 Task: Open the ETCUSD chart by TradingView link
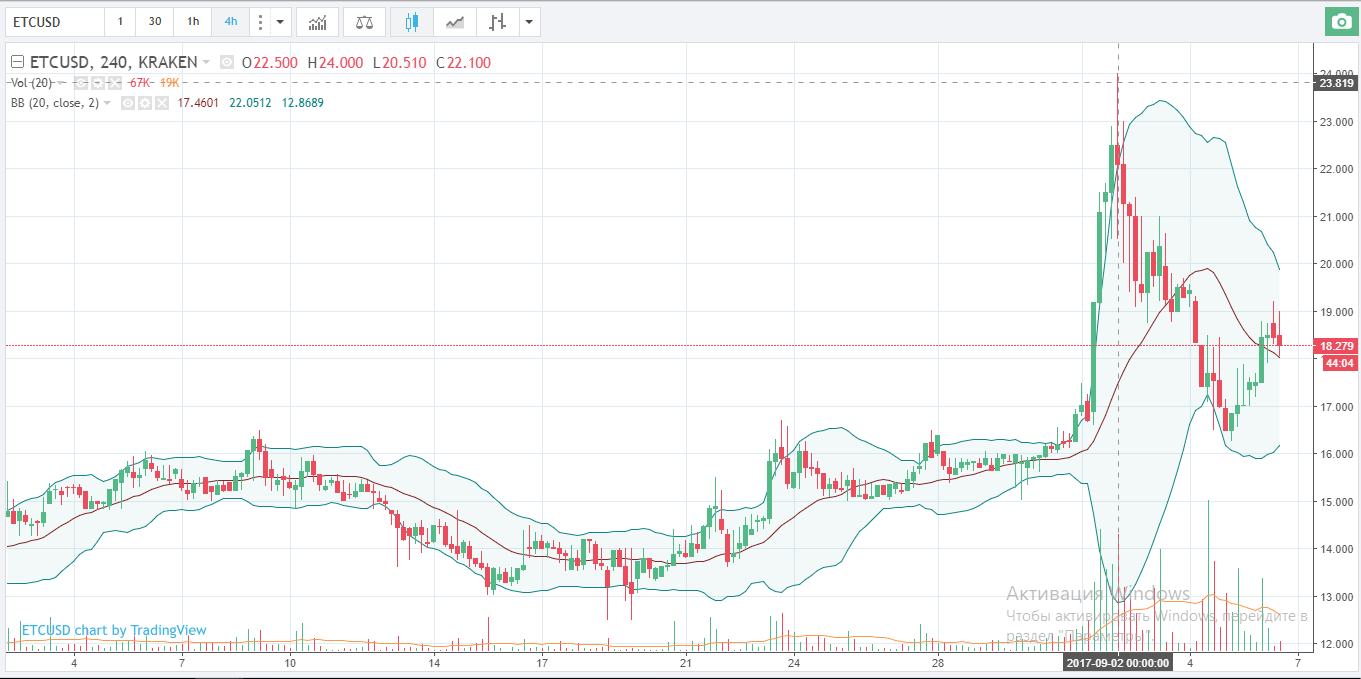click(x=113, y=630)
